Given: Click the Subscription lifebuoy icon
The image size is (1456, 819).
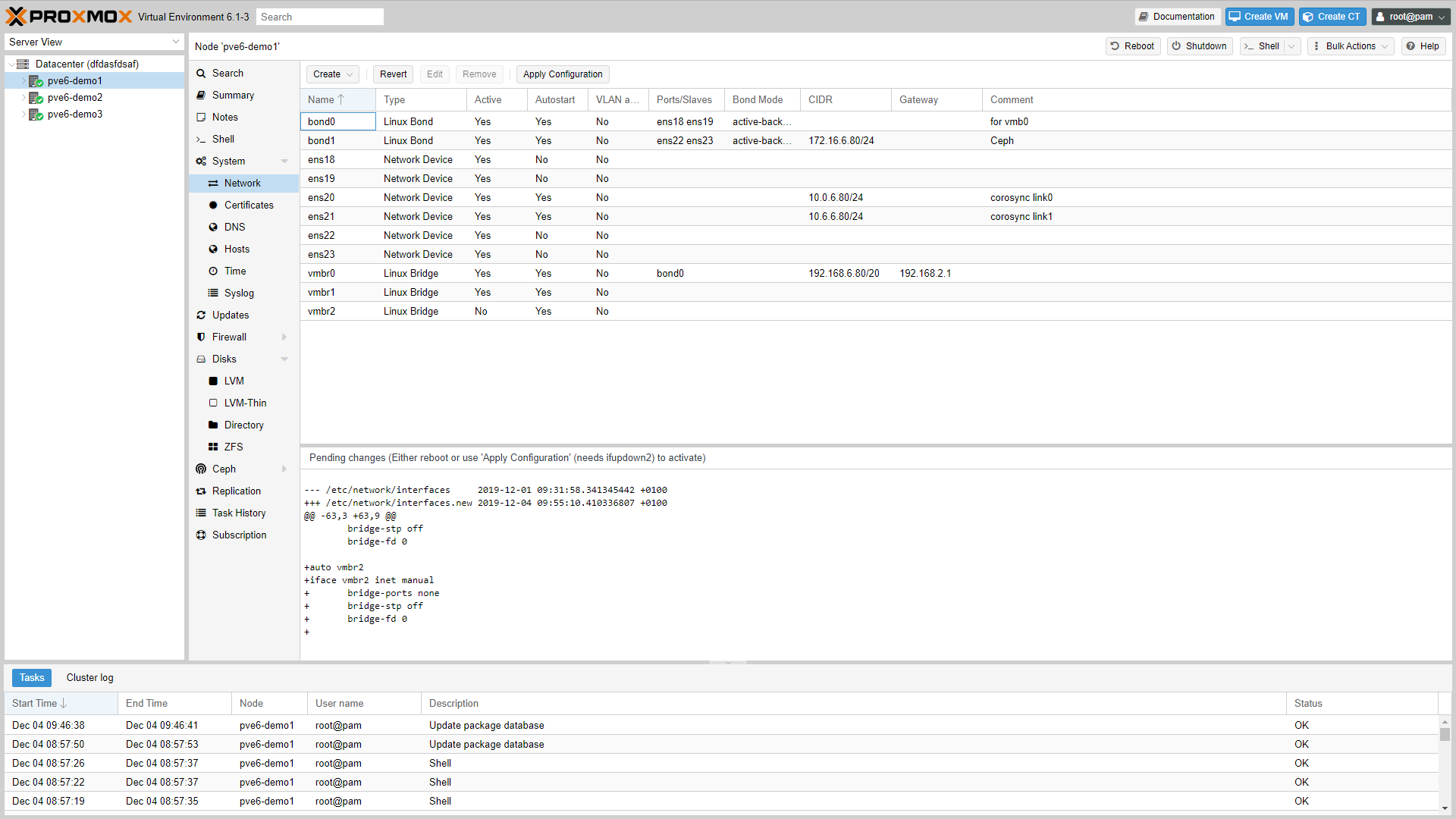Looking at the screenshot, I should point(201,535).
